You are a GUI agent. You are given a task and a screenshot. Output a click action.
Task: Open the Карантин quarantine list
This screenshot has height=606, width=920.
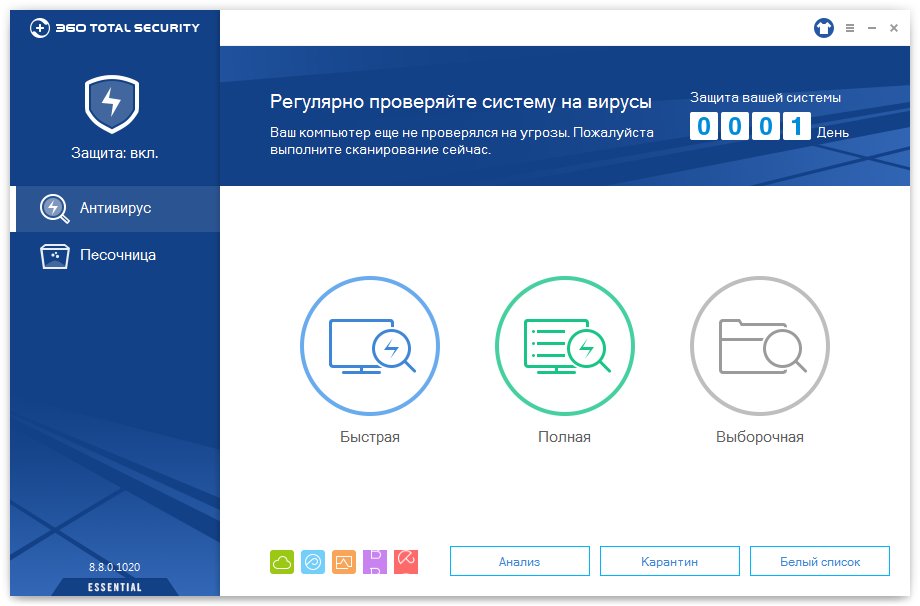click(669, 561)
